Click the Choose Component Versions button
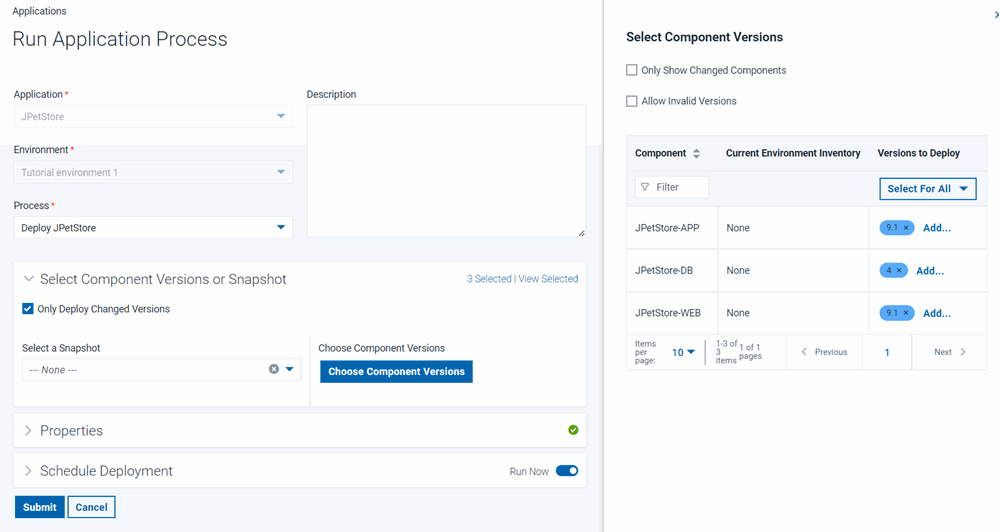Screen dimensions: 1000x532 [x=396, y=371]
